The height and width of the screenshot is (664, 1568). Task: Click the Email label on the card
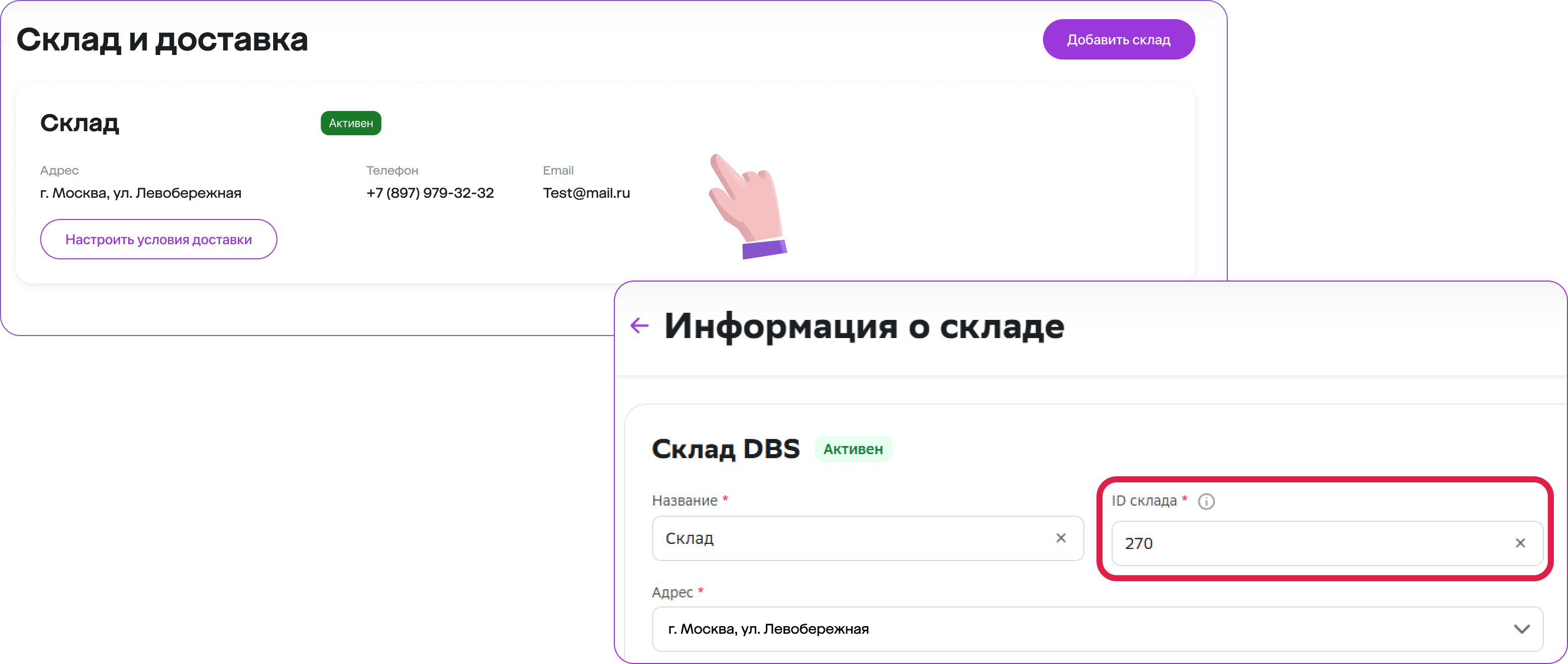pos(558,171)
